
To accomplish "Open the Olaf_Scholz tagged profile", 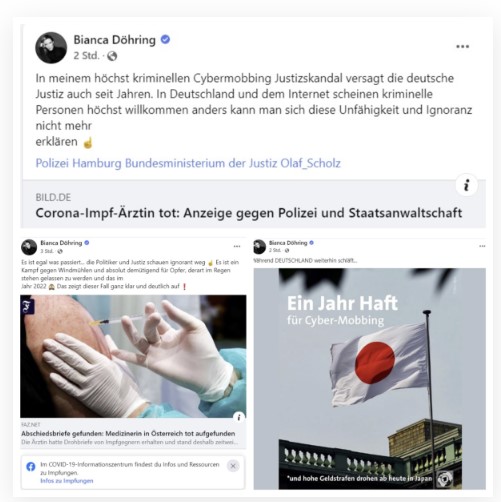I will (310, 163).
